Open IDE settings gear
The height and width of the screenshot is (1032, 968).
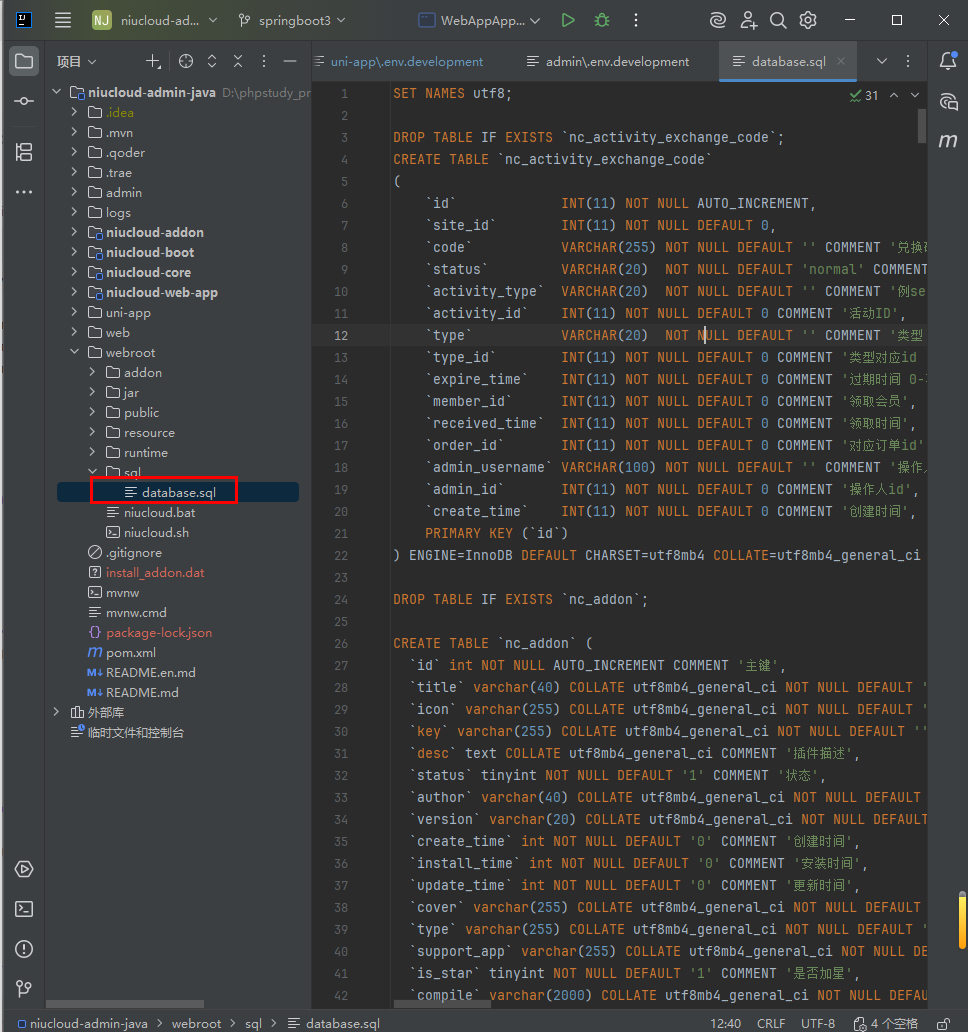(808, 20)
